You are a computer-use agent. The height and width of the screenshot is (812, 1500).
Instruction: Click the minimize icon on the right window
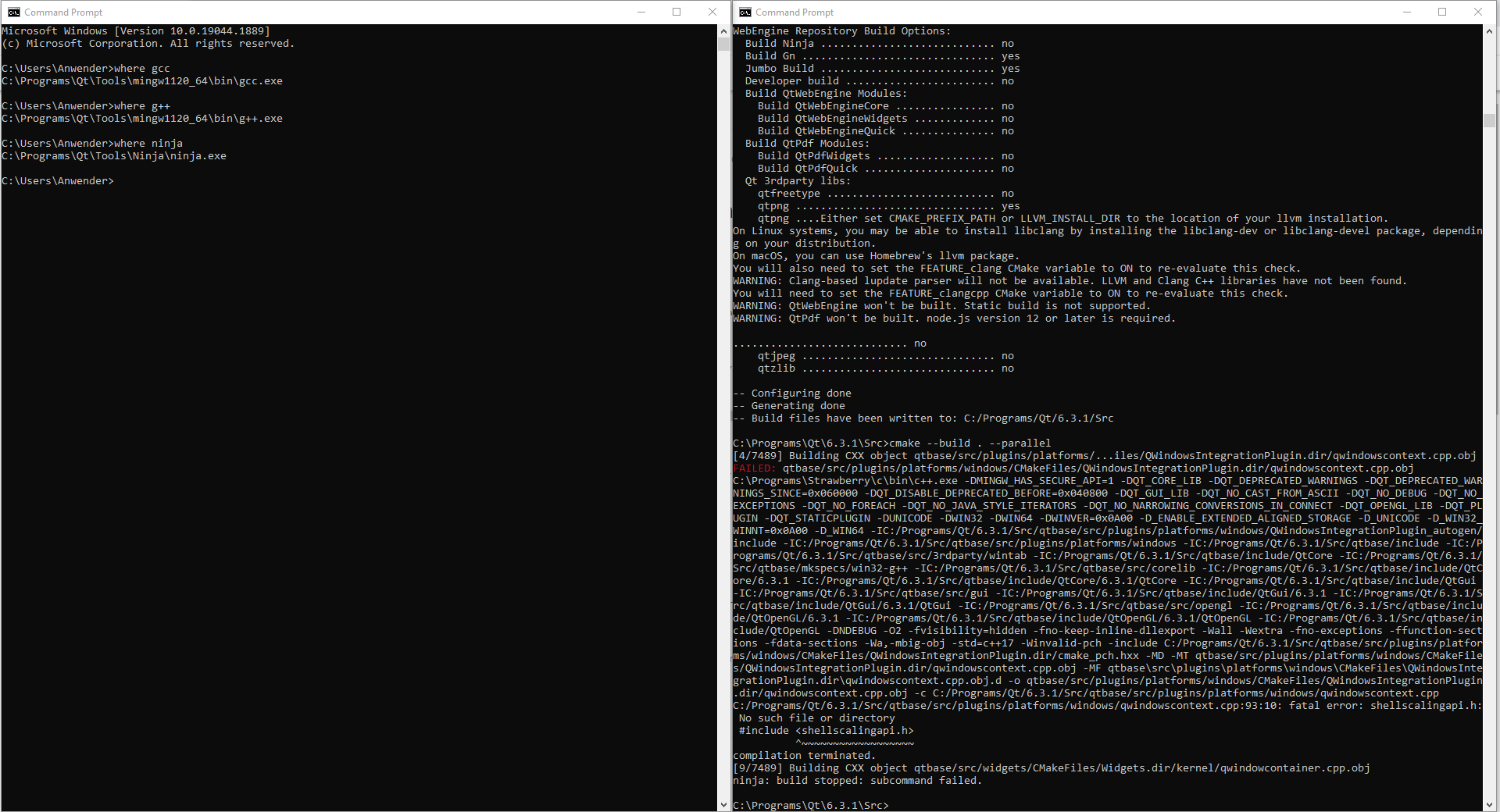[1405, 12]
